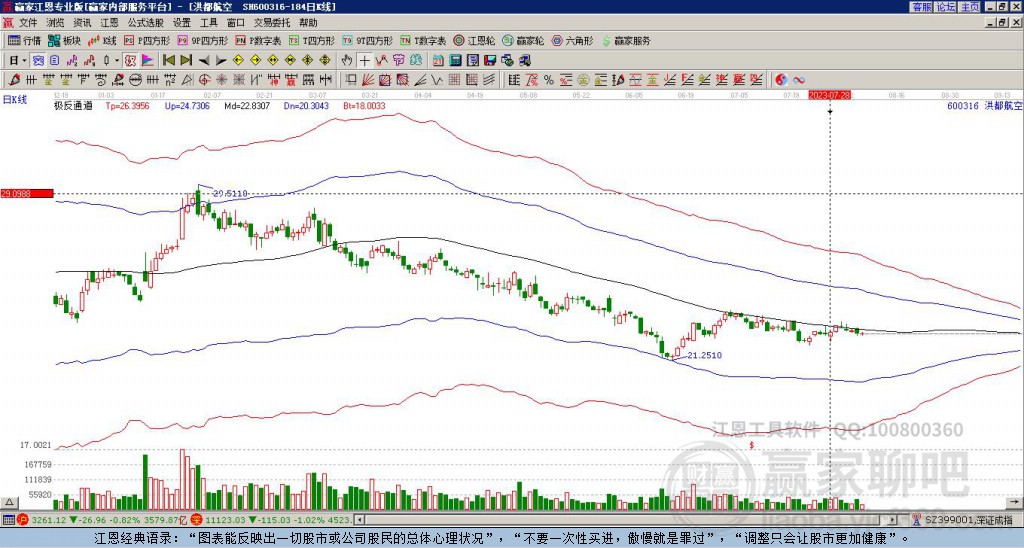
Task: Toggle the first blue chart-style button
Action: [38, 61]
